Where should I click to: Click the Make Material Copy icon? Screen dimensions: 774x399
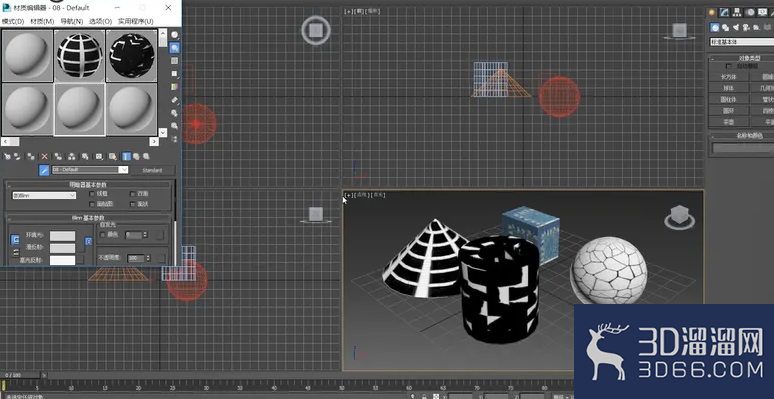pyautogui.click(x=58, y=157)
